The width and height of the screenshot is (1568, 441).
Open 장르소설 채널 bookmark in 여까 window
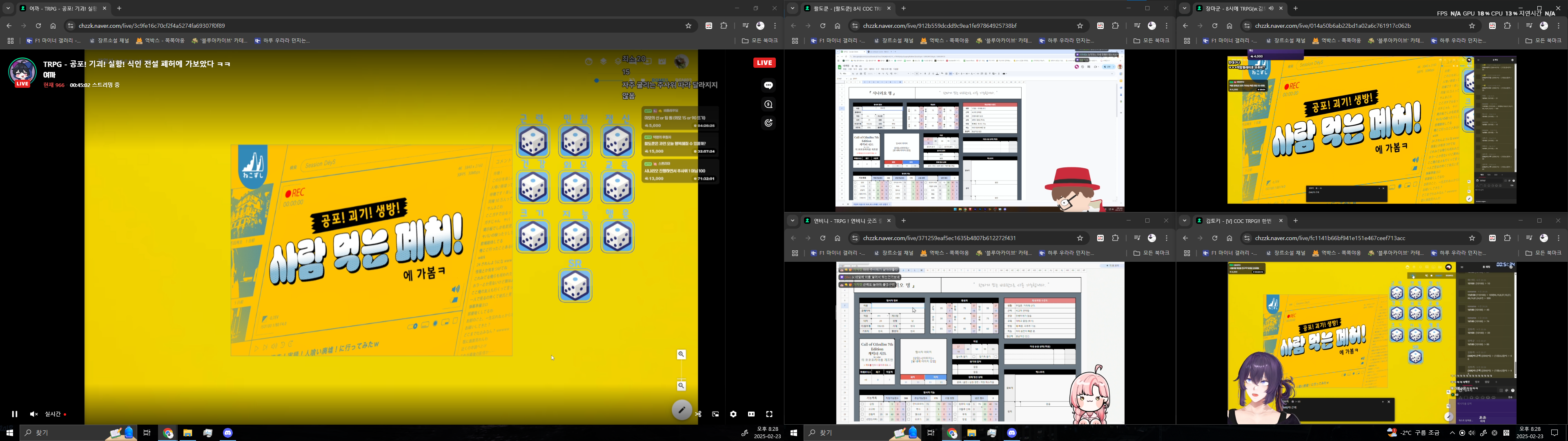click(x=109, y=41)
